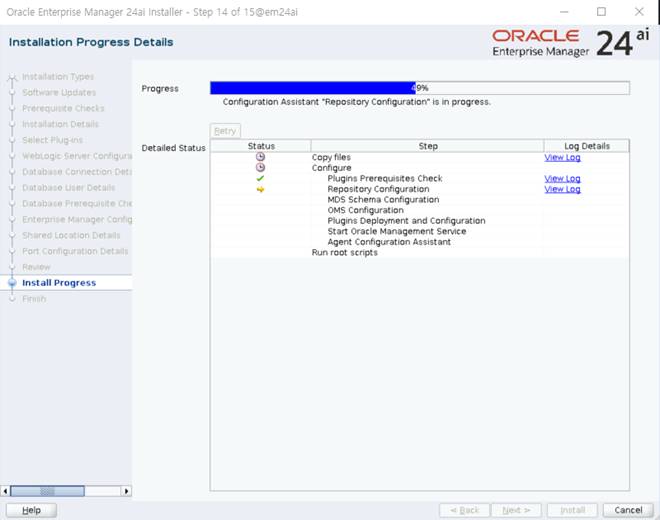660x520 pixels.
Task: Click 'Run root scripts' step text
Action: (344, 253)
